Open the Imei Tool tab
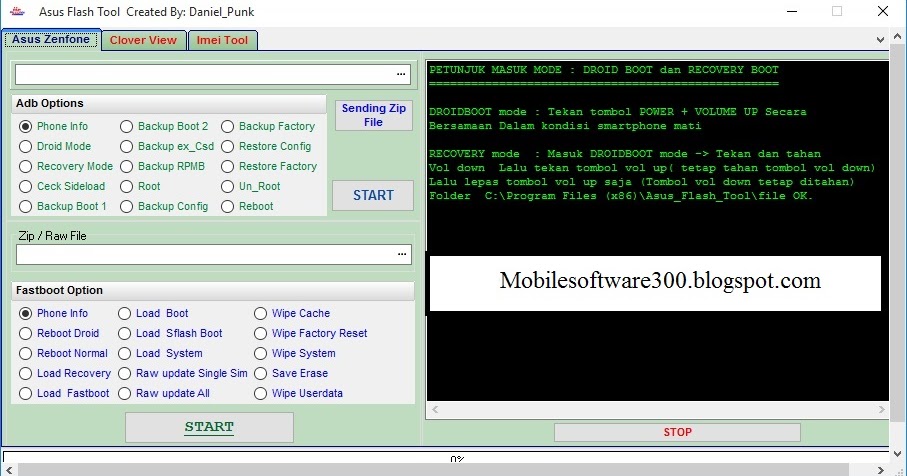This screenshot has width=907, height=476. pos(222,40)
